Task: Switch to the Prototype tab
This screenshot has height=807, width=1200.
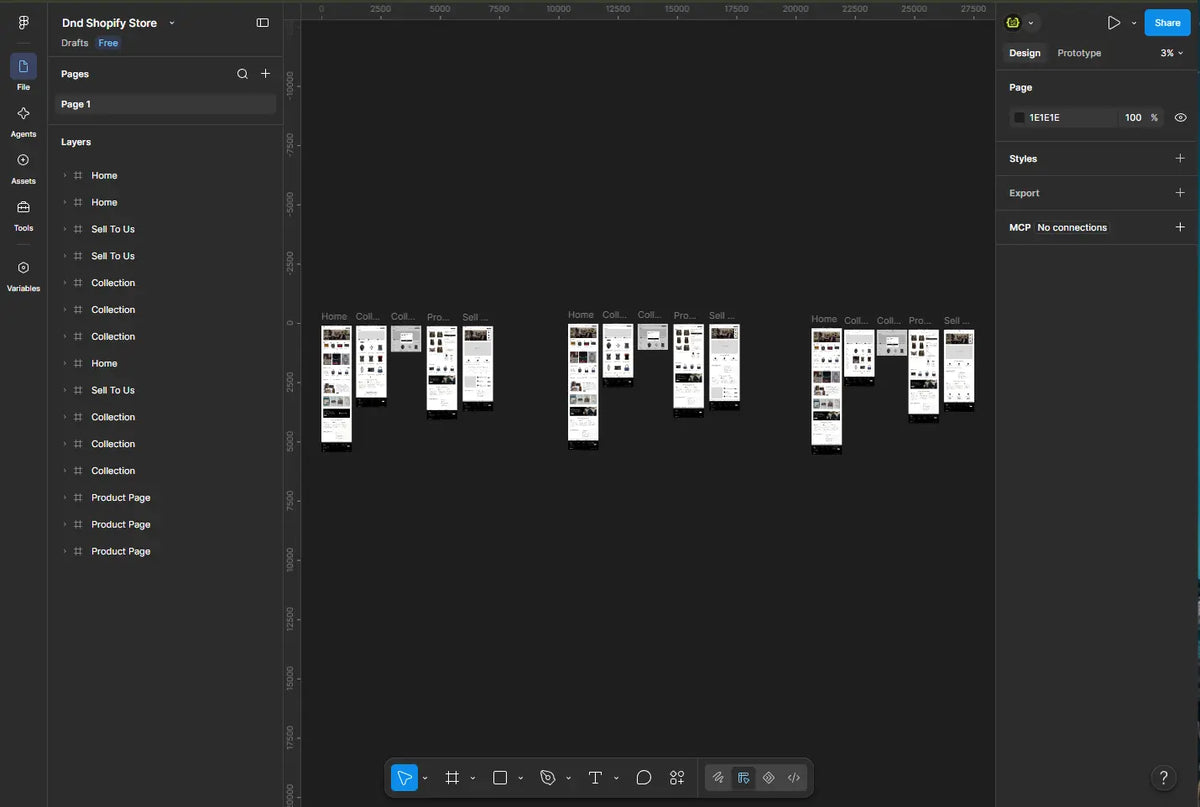Action: (x=1079, y=53)
